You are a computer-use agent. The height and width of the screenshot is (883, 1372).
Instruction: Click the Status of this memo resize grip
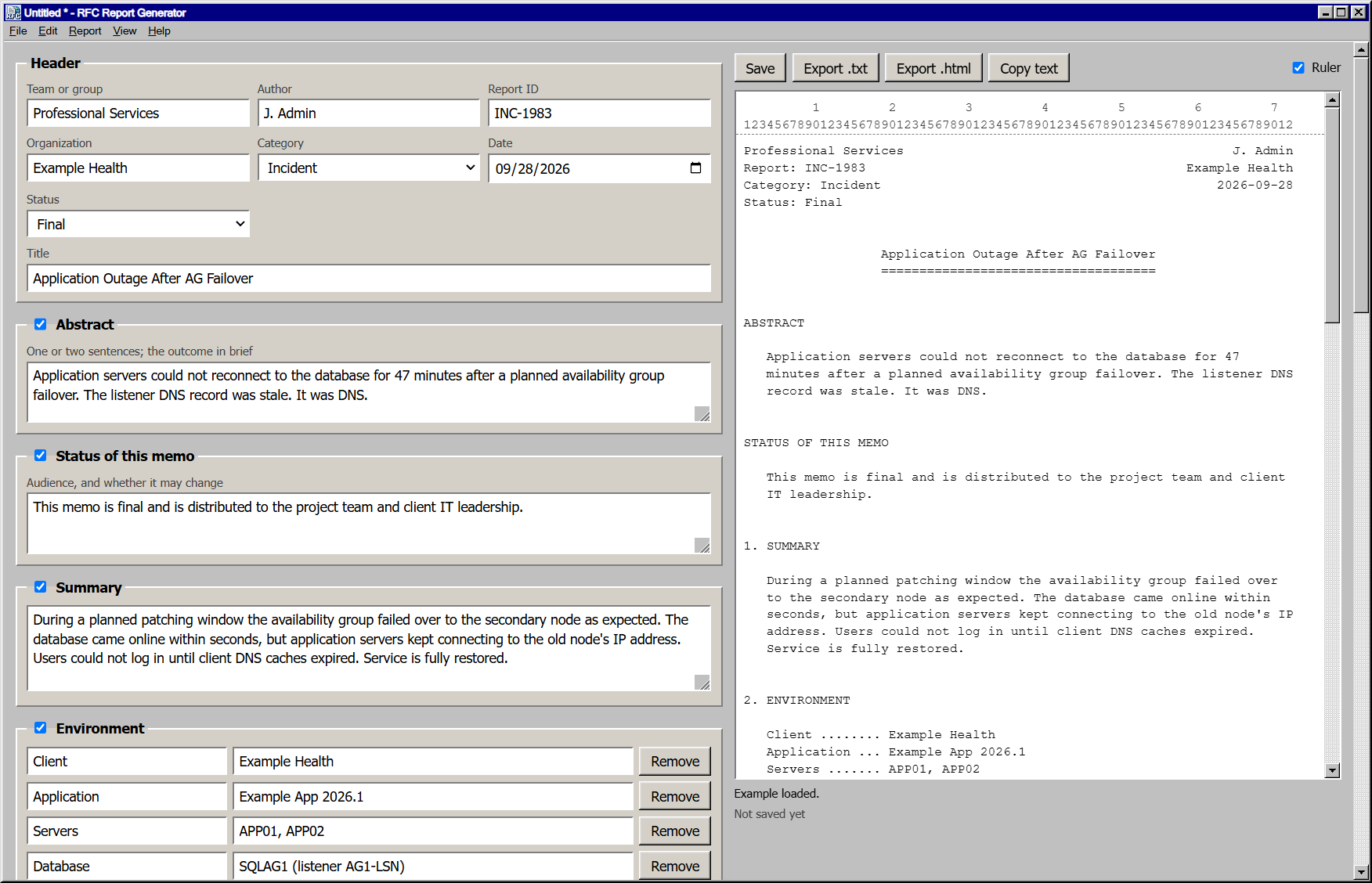click(702, 546)
